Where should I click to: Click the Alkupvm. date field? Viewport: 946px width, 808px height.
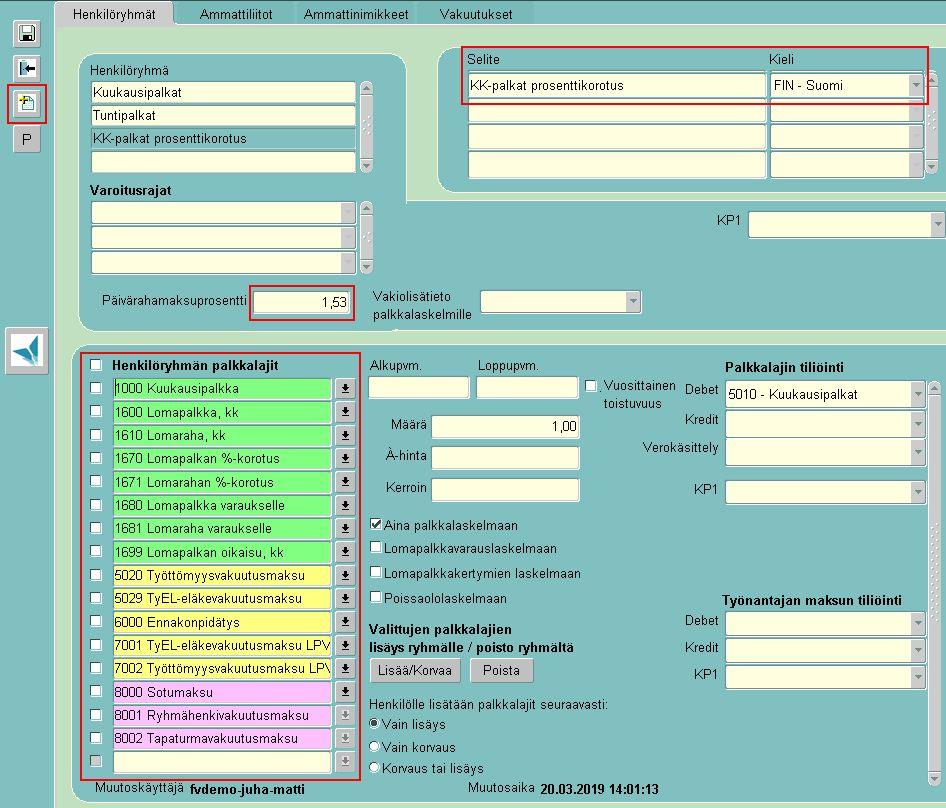[419, 387]
